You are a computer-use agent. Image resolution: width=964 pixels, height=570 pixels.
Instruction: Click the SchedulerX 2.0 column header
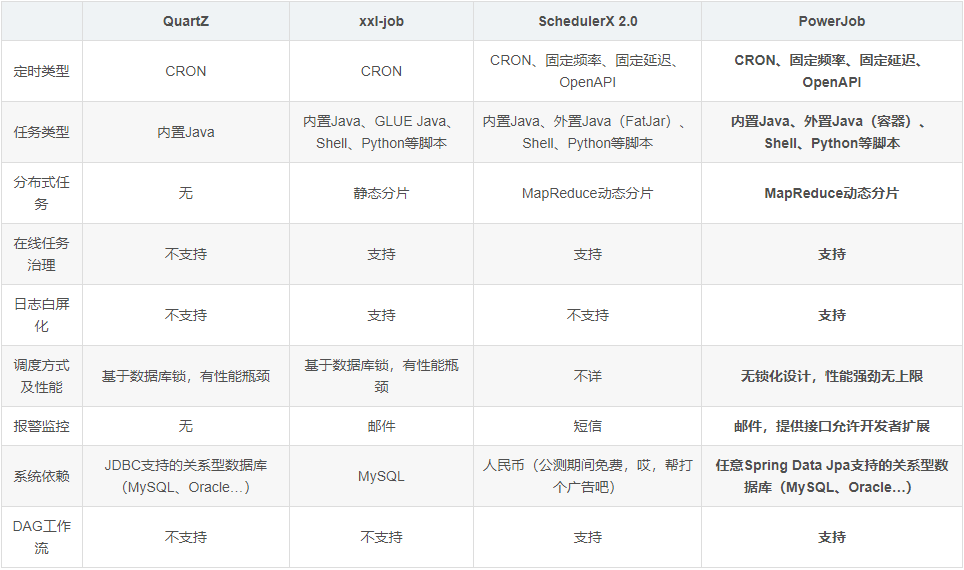(587, 22)
